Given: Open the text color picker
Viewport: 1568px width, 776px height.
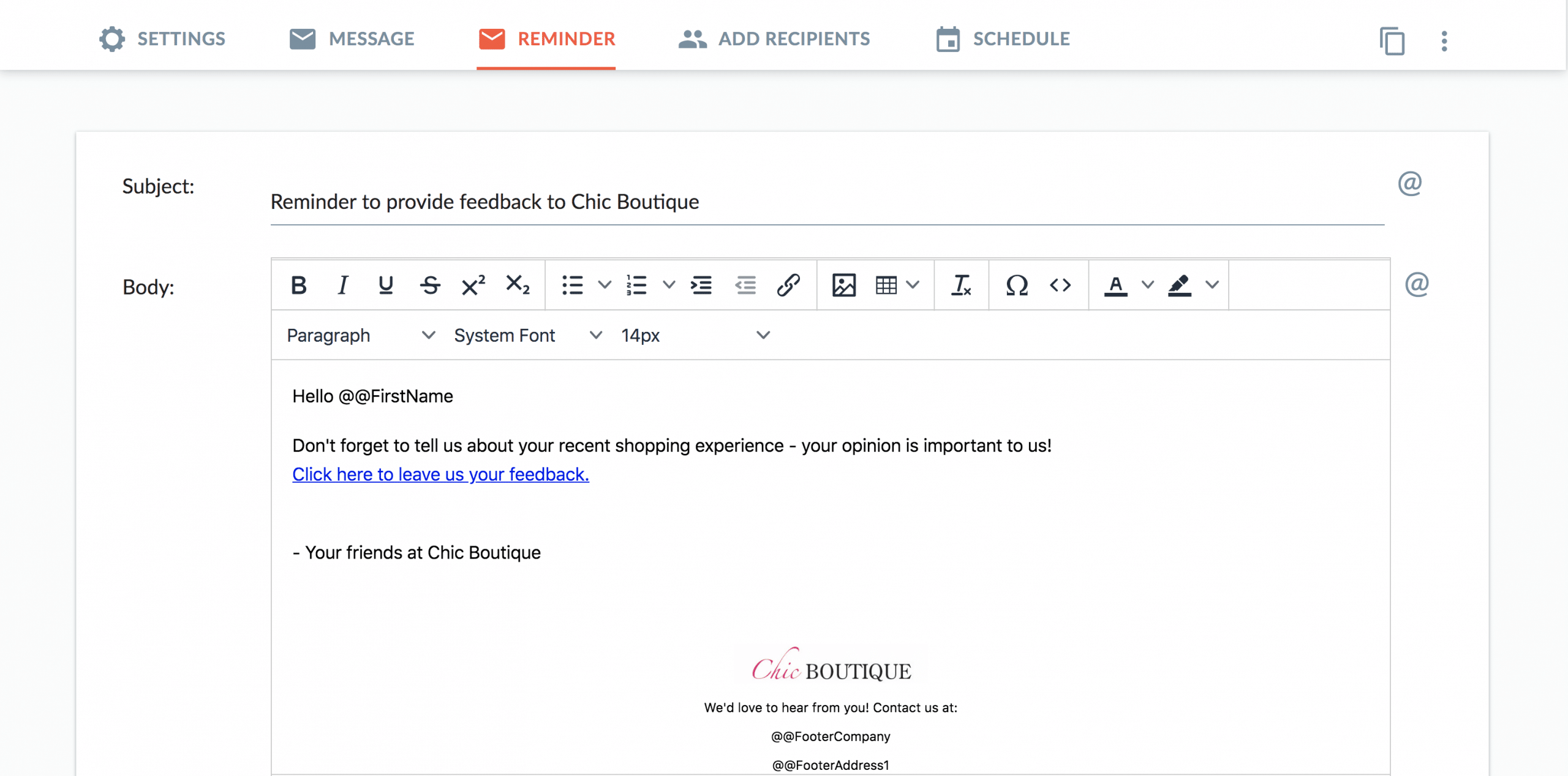Looking at the screenshot, I should [1117, 284].
